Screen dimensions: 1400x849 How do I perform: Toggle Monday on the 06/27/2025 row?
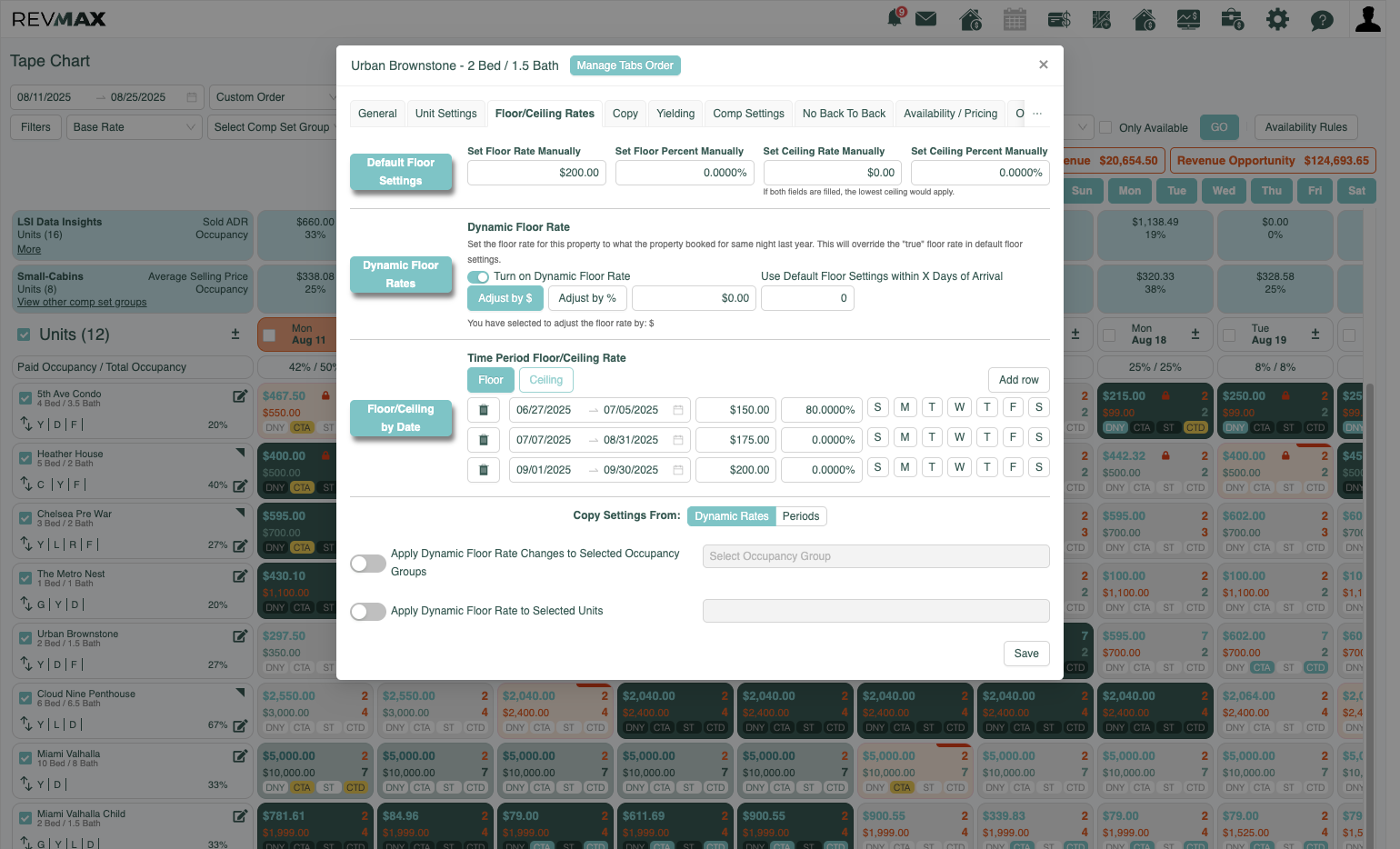(905, 408)
